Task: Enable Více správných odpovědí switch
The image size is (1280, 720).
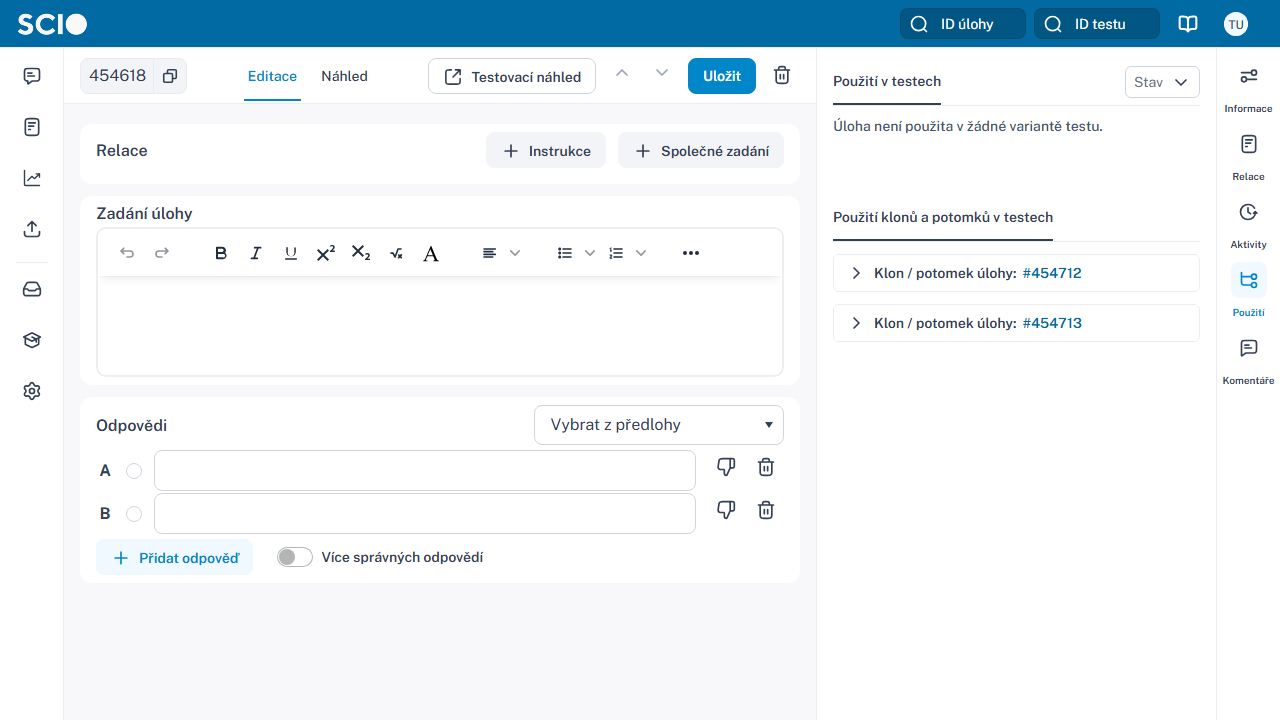Action: 295,557
